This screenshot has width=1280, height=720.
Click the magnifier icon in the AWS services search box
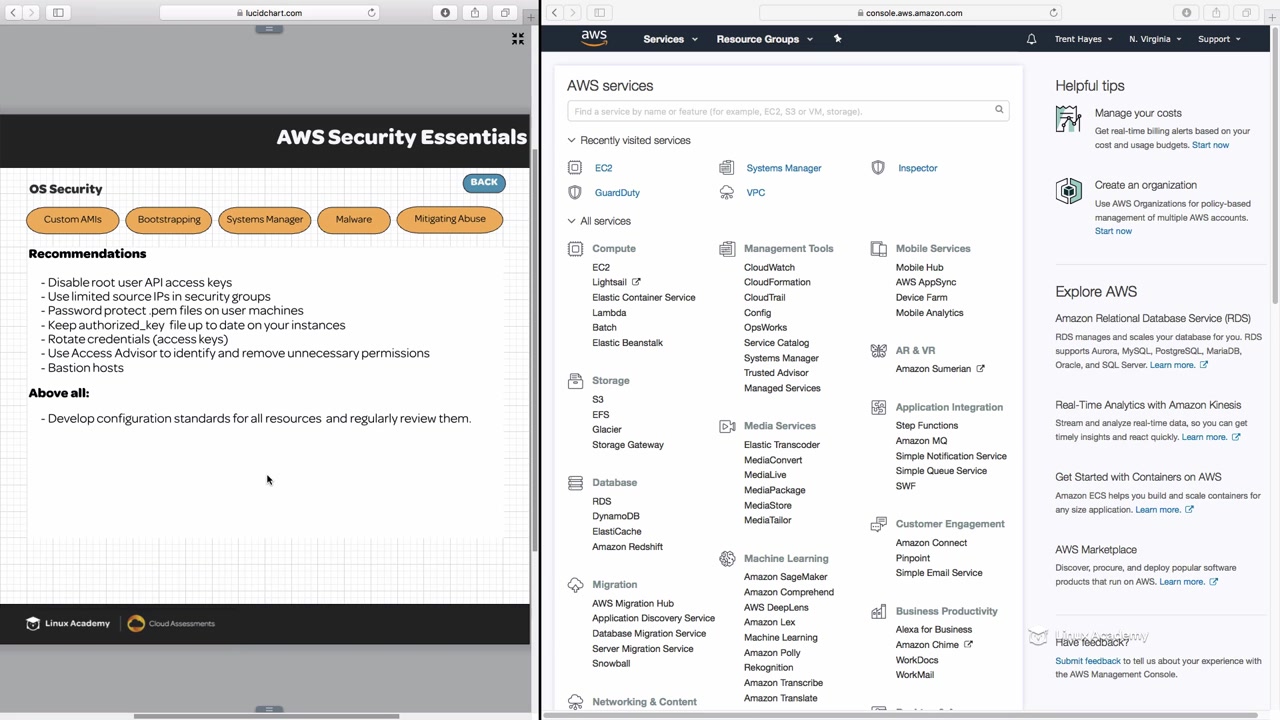click(x=998, y=110)
